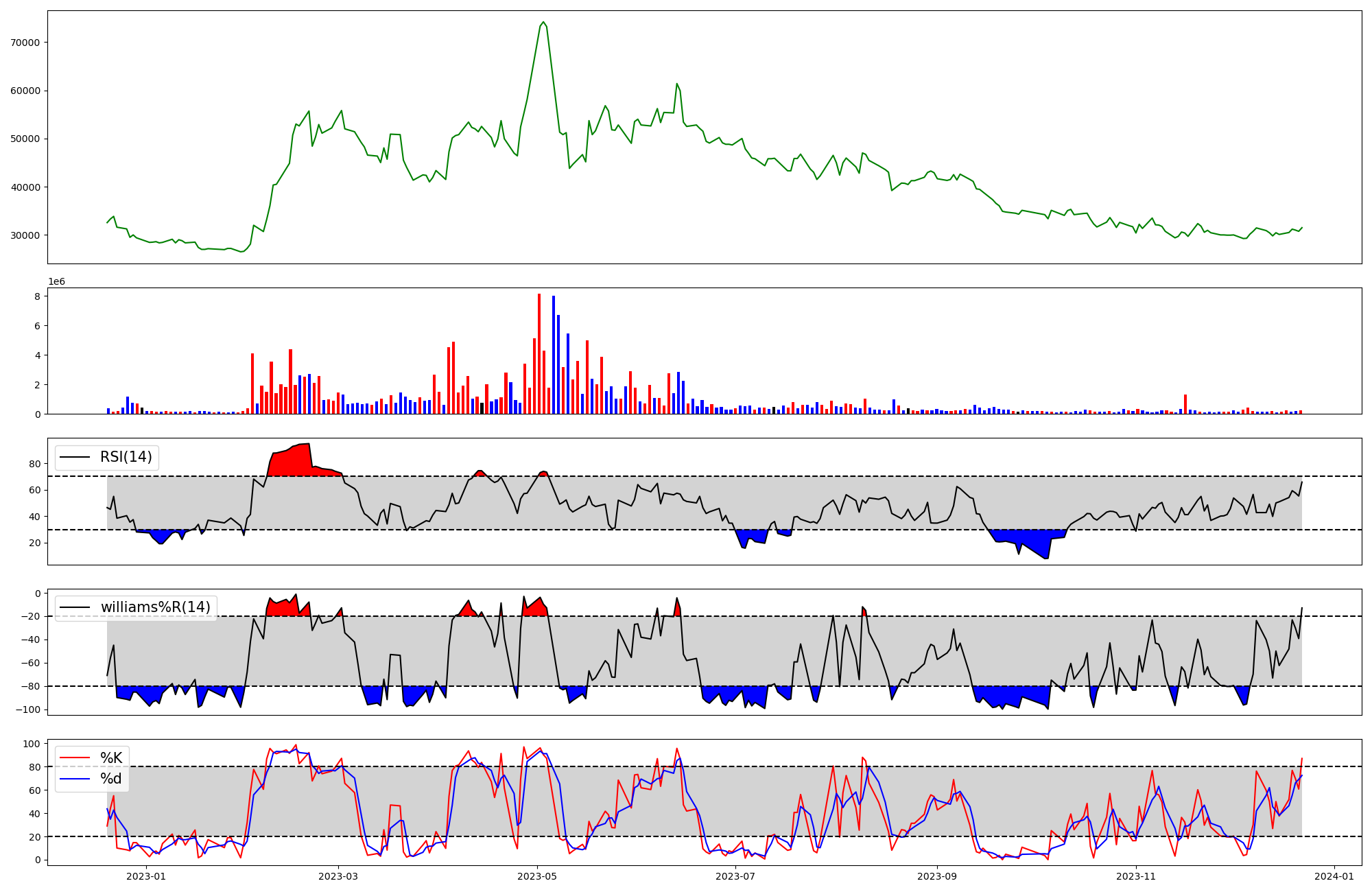This screenshot has height=892, width=1372.
Task: Click the highest peak of the green price line
Action: 543,22
